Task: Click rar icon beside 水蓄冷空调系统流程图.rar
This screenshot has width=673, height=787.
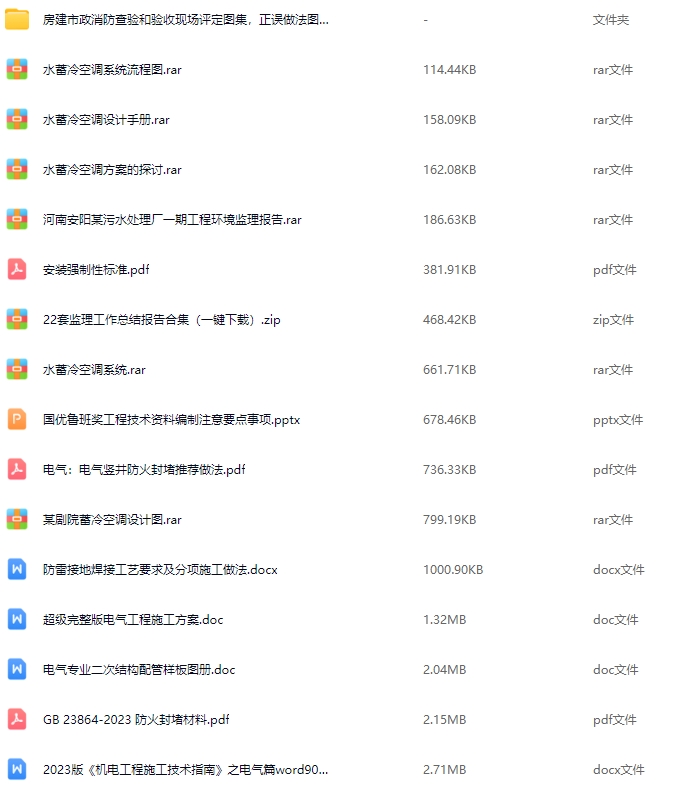Action: click(x=17, y=69)
